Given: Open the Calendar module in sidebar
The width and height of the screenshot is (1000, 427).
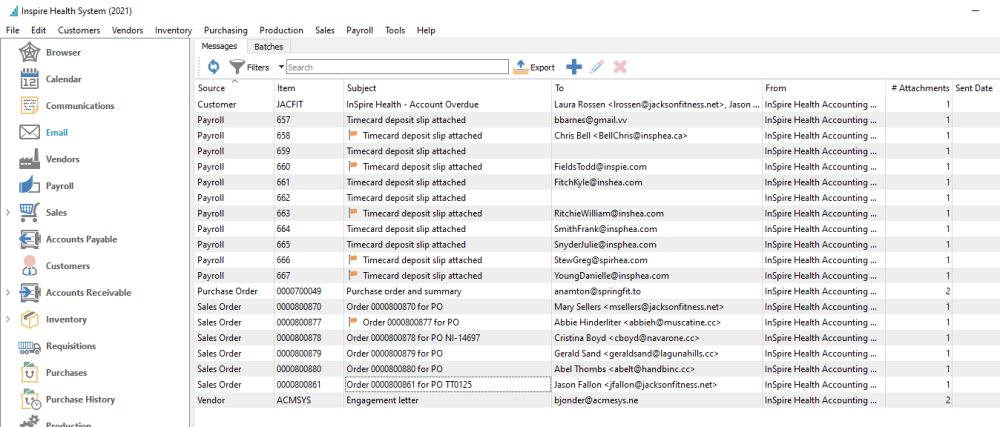Looking at the screenshot, I should (x=62, y=79).
